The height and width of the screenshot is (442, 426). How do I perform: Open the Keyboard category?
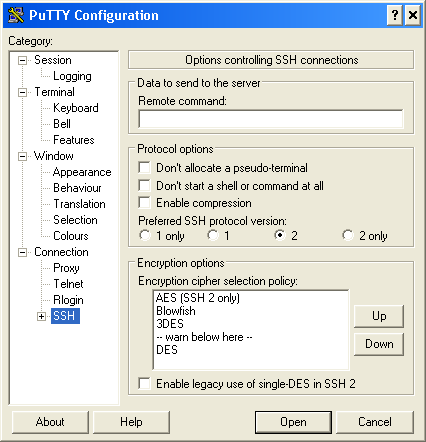coord(76,108)
